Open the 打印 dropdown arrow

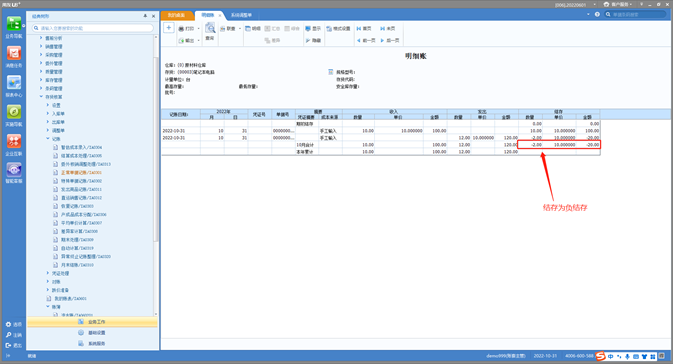point(198,29)
